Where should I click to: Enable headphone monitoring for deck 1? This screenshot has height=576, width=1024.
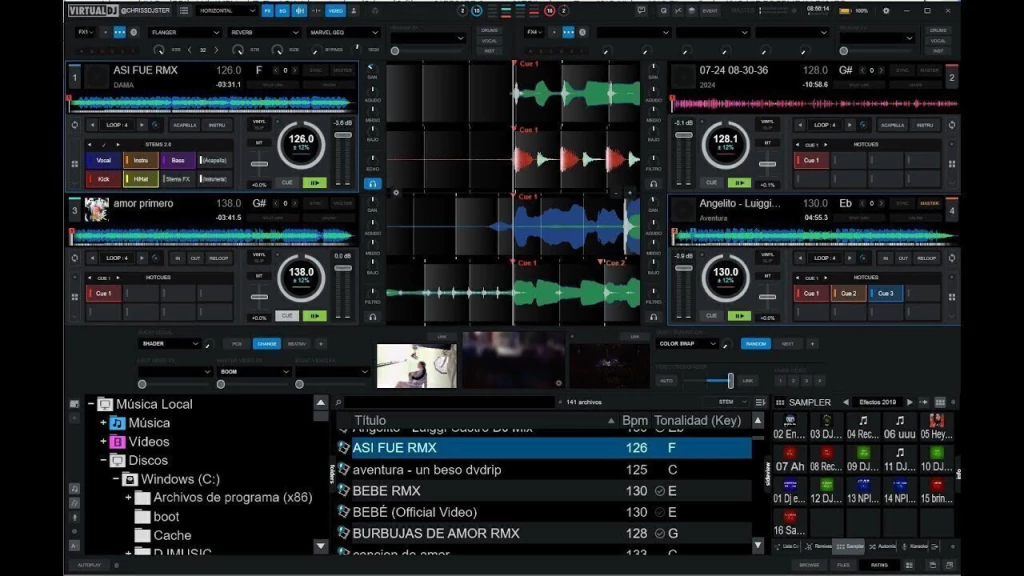click(x=373, y=184)
